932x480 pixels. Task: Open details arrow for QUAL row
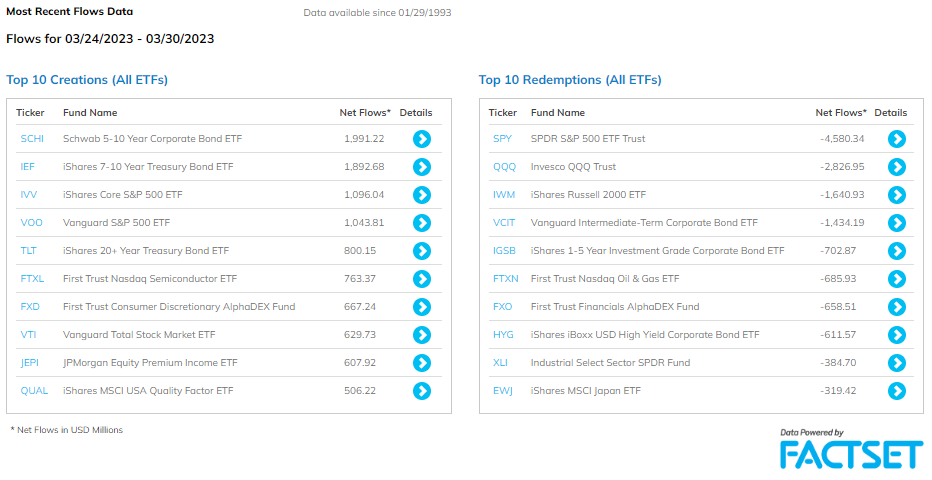[422, 391]
